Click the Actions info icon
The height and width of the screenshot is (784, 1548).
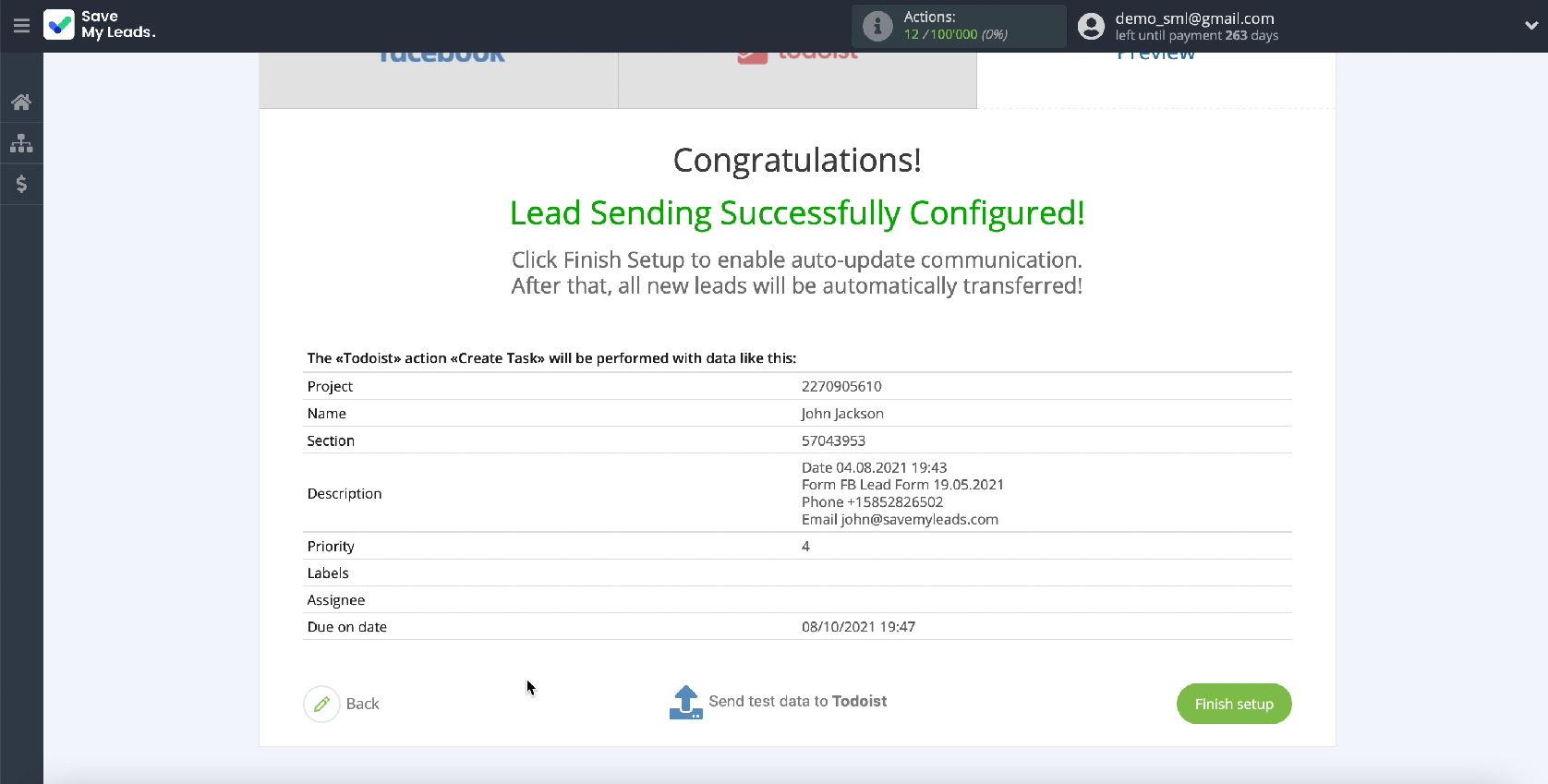(877, 26)
